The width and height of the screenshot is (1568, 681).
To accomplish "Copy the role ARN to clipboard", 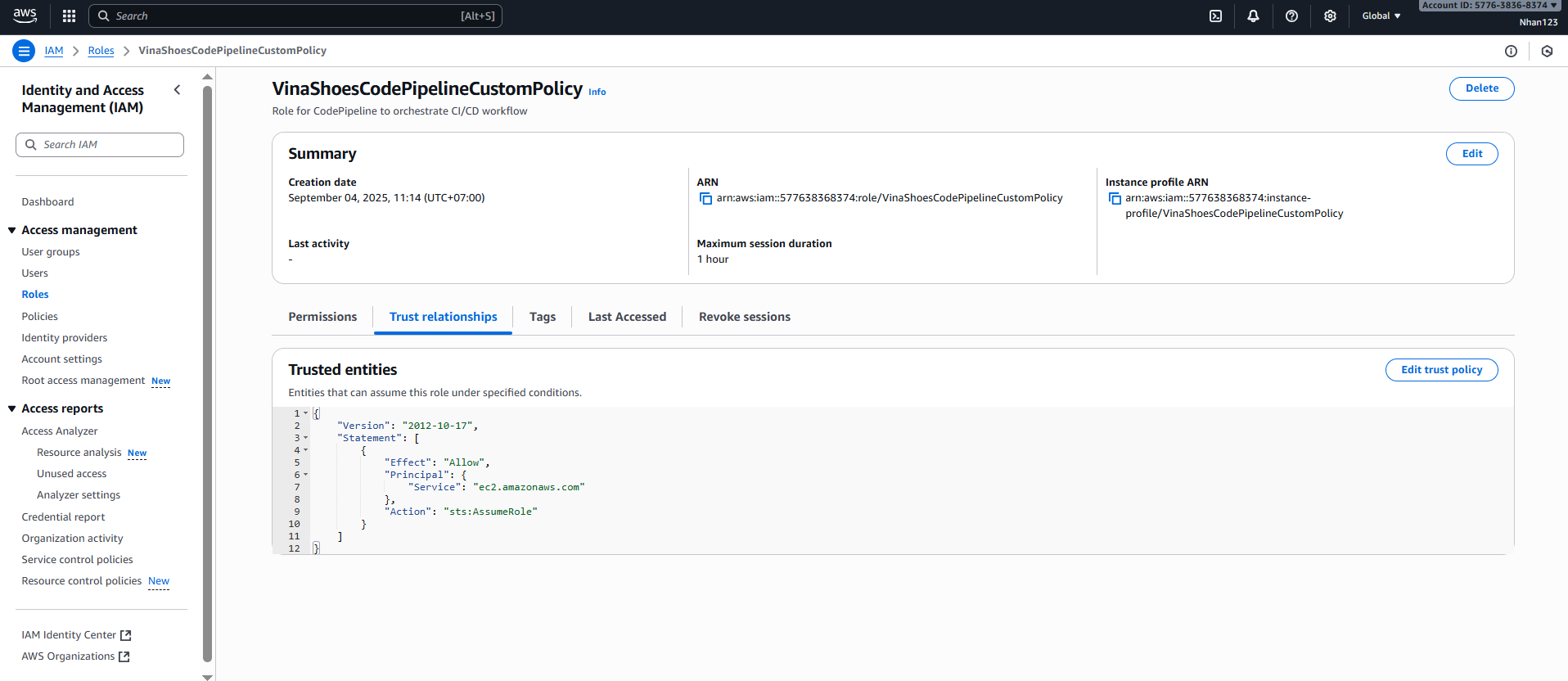I will pyautogui.click(x=705, y=198).
